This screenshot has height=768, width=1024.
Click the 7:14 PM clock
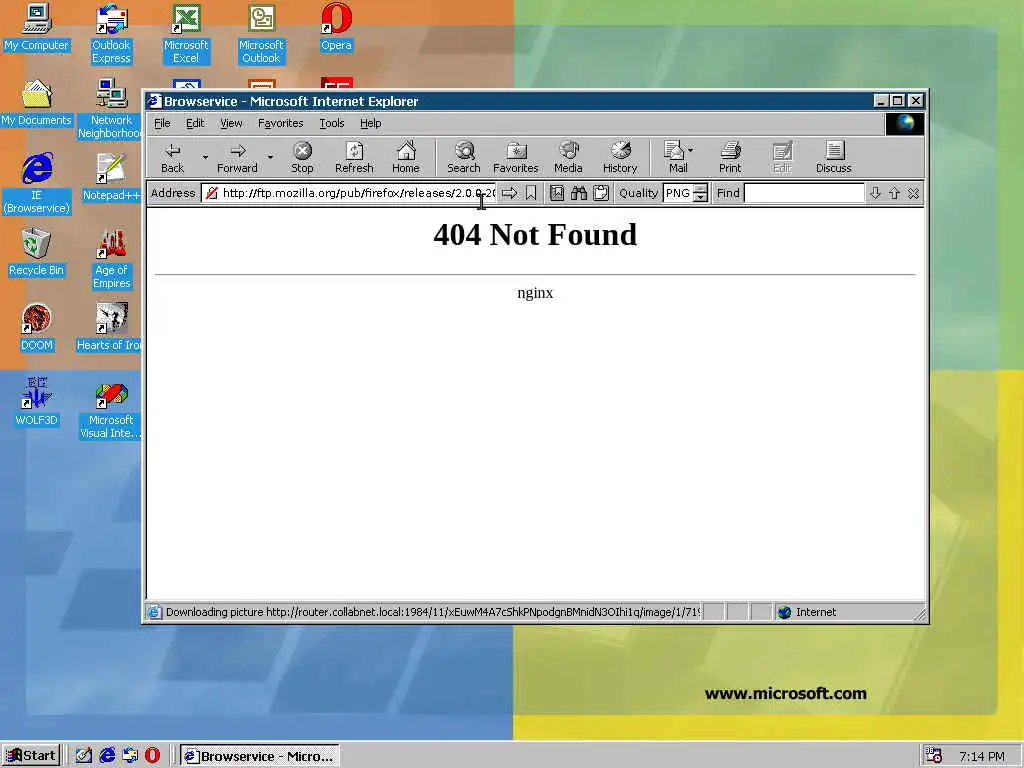pyautogui.click(x=982, y=756)
